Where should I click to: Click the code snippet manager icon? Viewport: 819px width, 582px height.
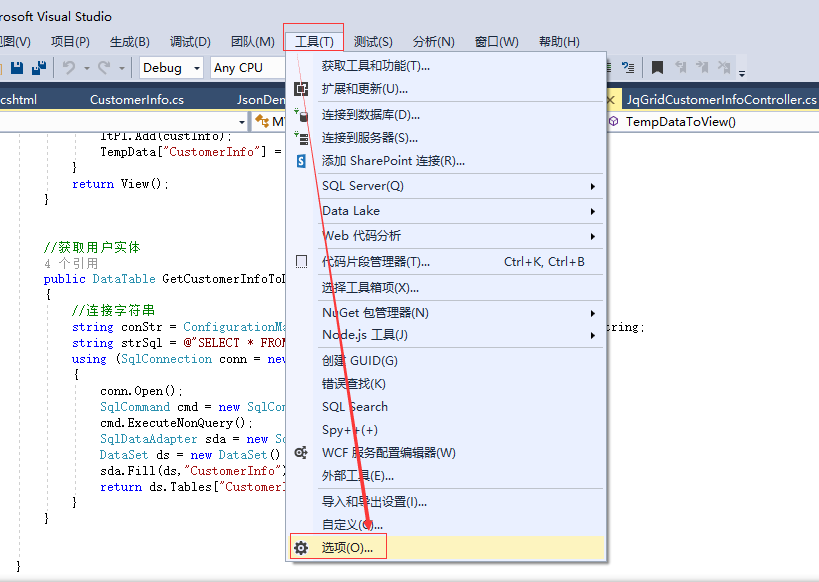pos(301,262)
